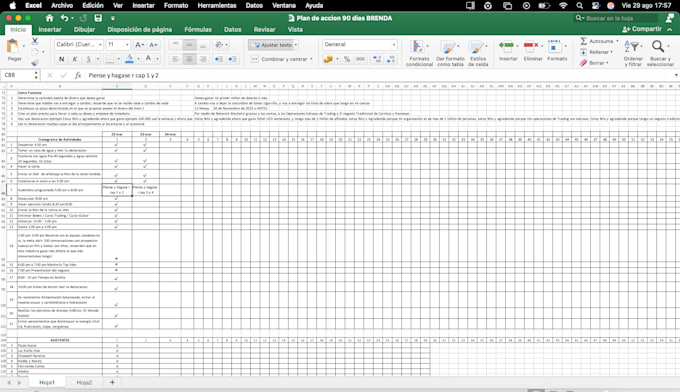680x392 pixels.
Task: Open the borders dropdown arrow
Action: point(119,59)
